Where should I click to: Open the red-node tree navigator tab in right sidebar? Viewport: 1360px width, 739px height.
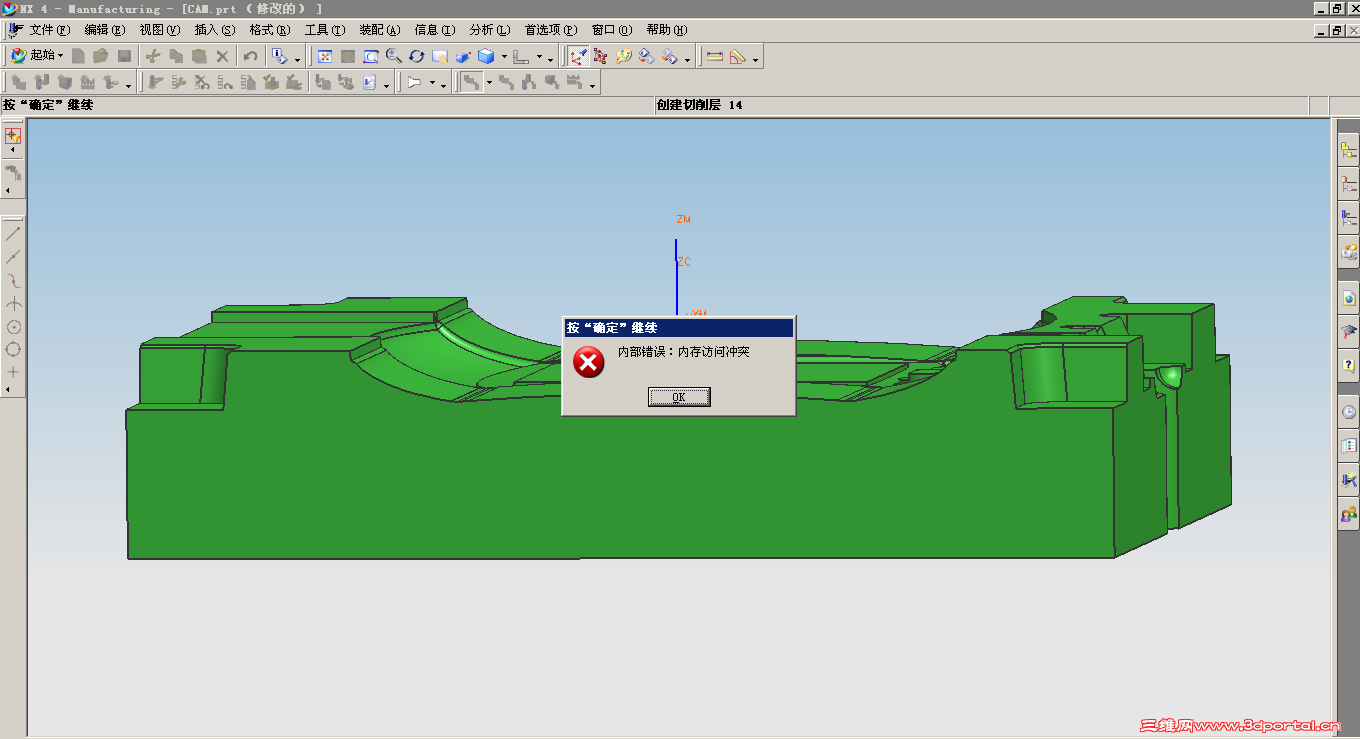tap(1349, 184)
